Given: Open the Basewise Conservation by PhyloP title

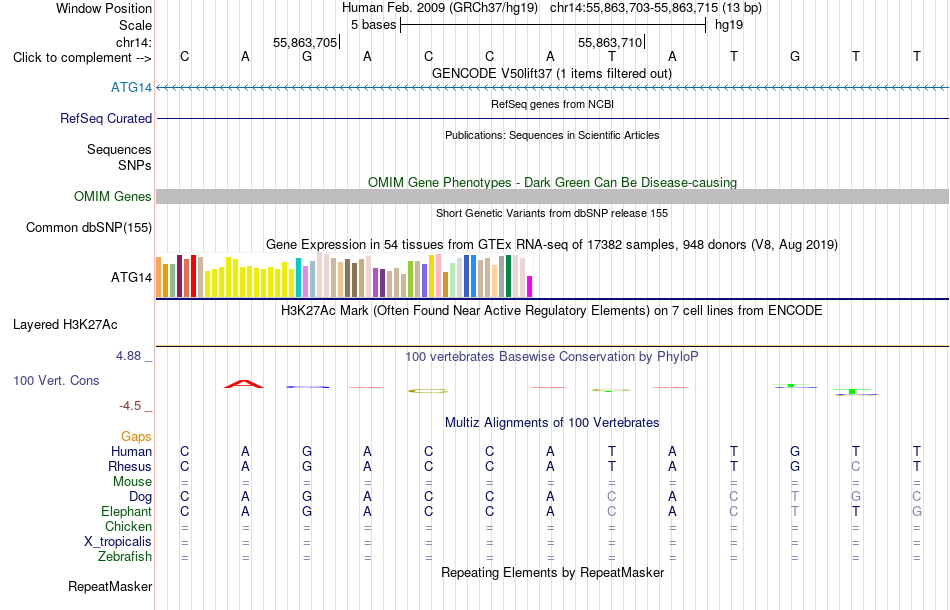Looking at the screenshot, I should point(551,357).
